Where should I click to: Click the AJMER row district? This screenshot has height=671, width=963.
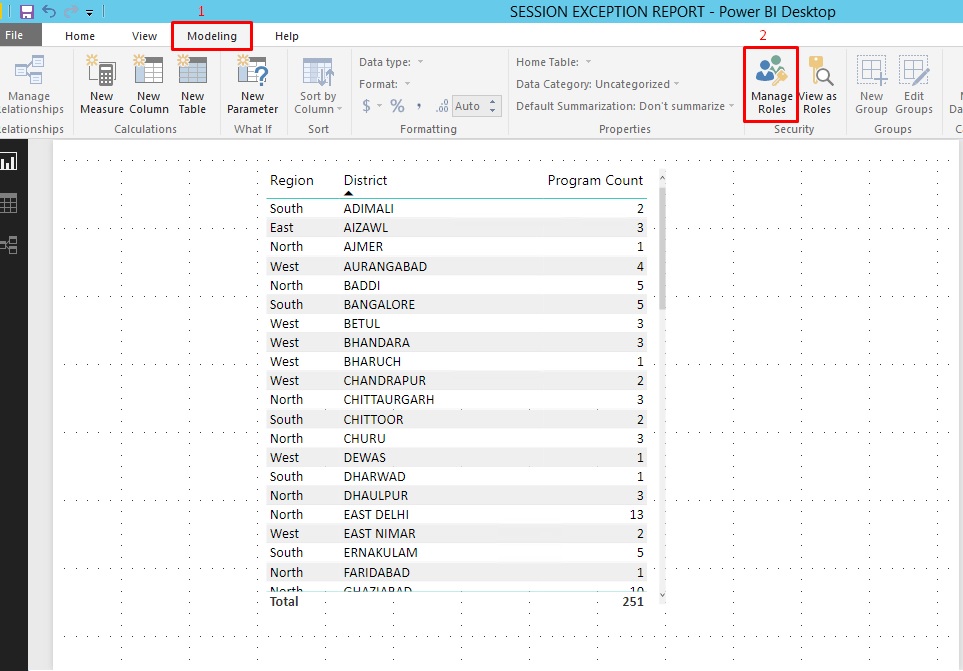point(363,247)
